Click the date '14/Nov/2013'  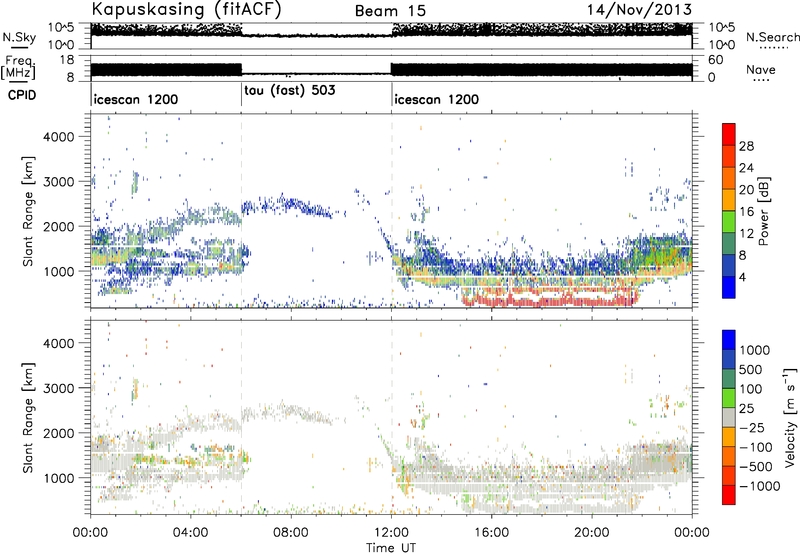(639, 10)
